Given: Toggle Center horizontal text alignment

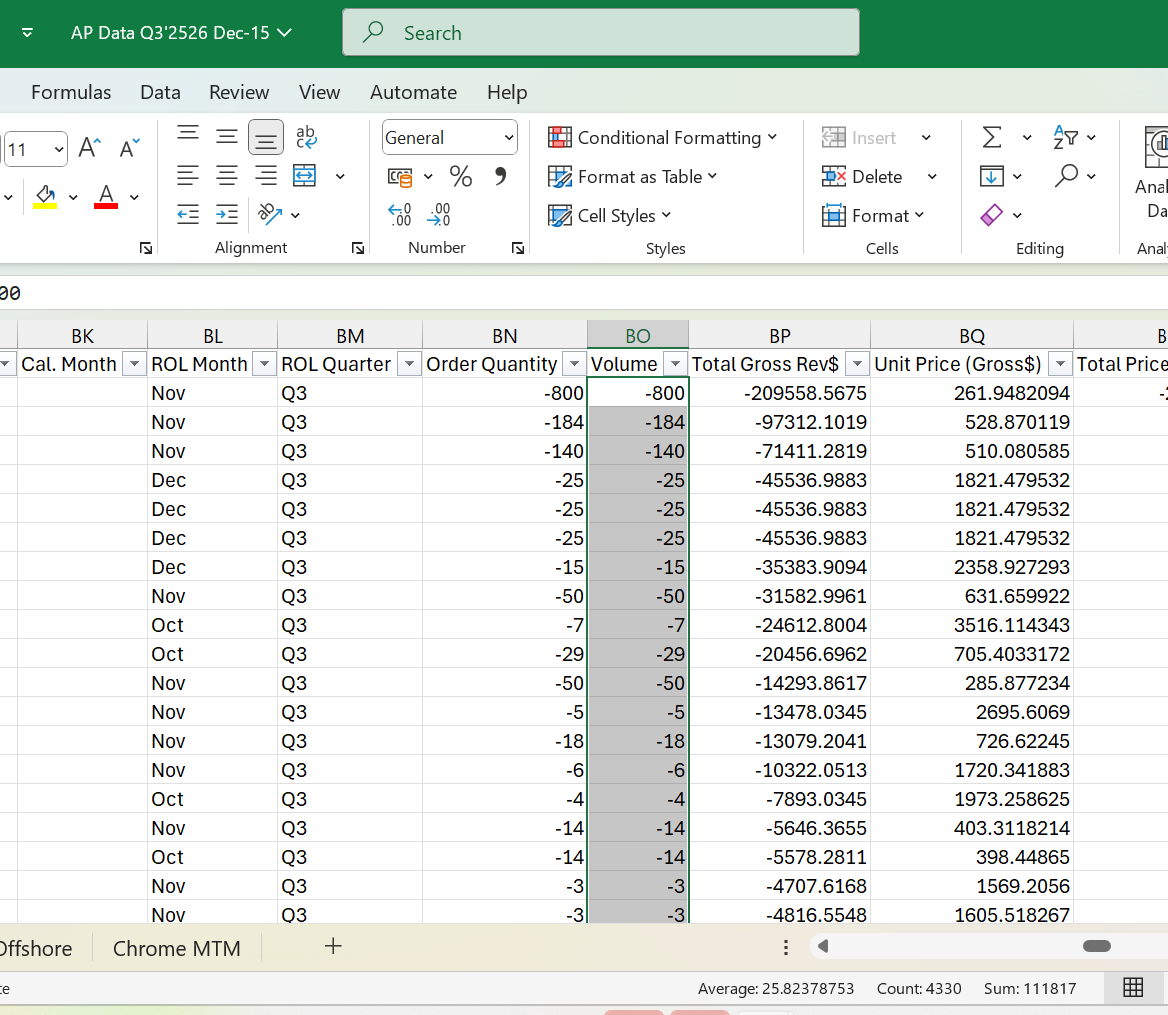Looking at the screenshot, I should 227,176.
